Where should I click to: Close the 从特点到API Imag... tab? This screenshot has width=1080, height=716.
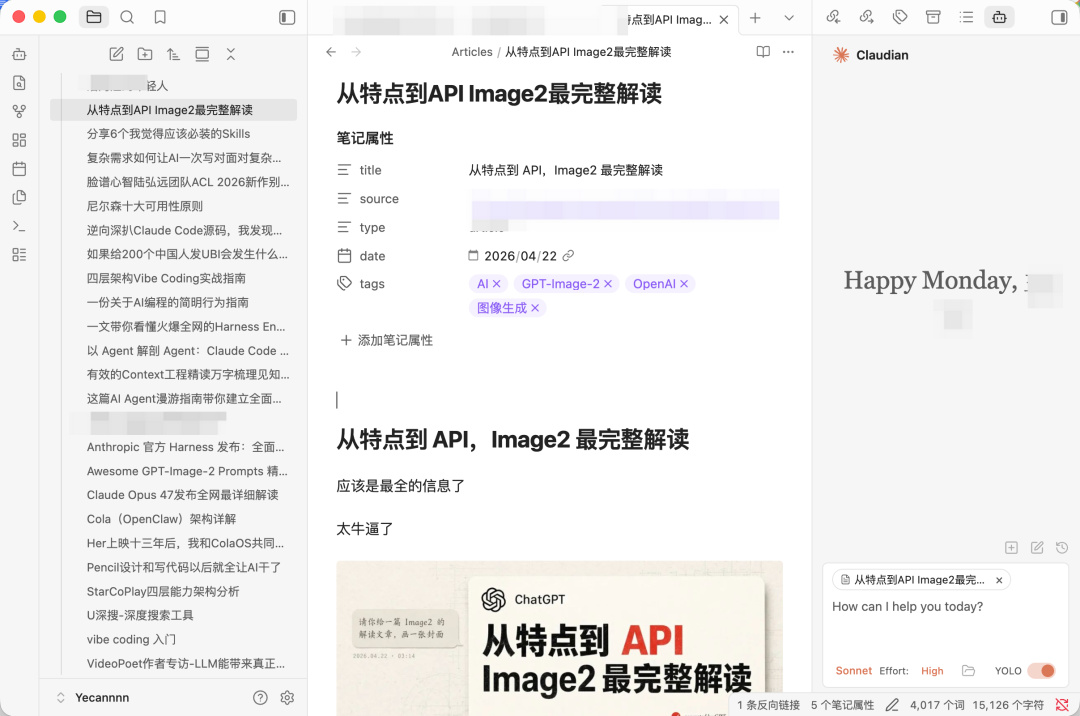click(724, 20)
